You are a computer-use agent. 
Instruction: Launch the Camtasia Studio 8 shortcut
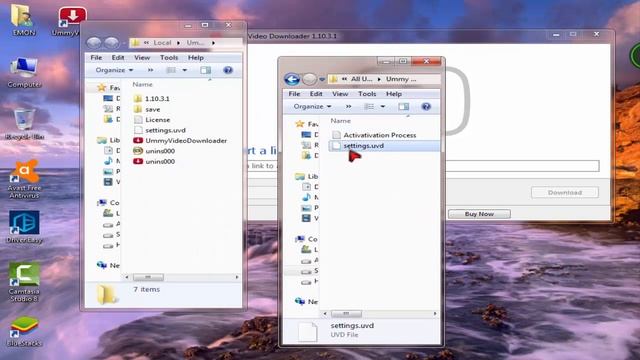pyautogui.click(x=24, y=282)
